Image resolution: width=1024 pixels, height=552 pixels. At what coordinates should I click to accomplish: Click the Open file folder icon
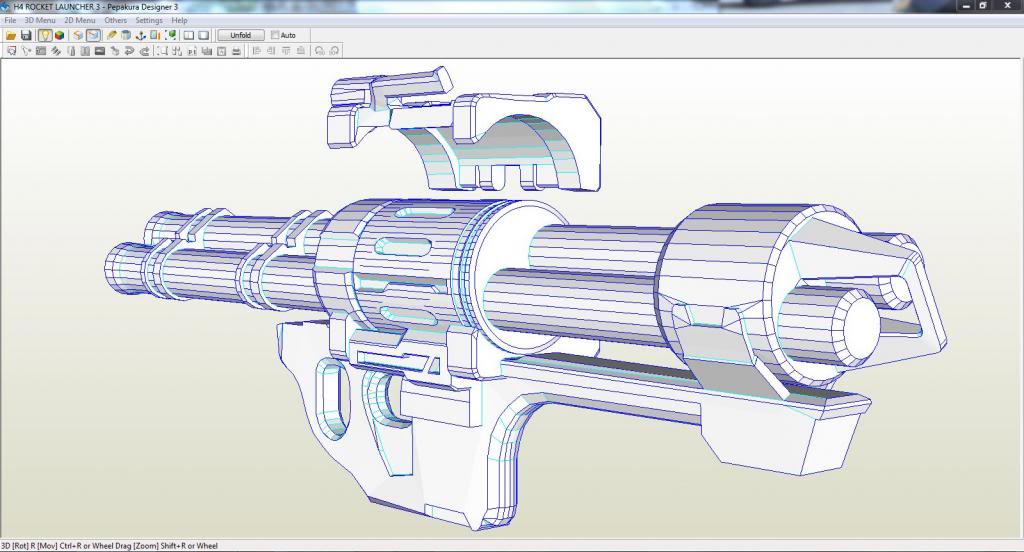pos(11,35)
